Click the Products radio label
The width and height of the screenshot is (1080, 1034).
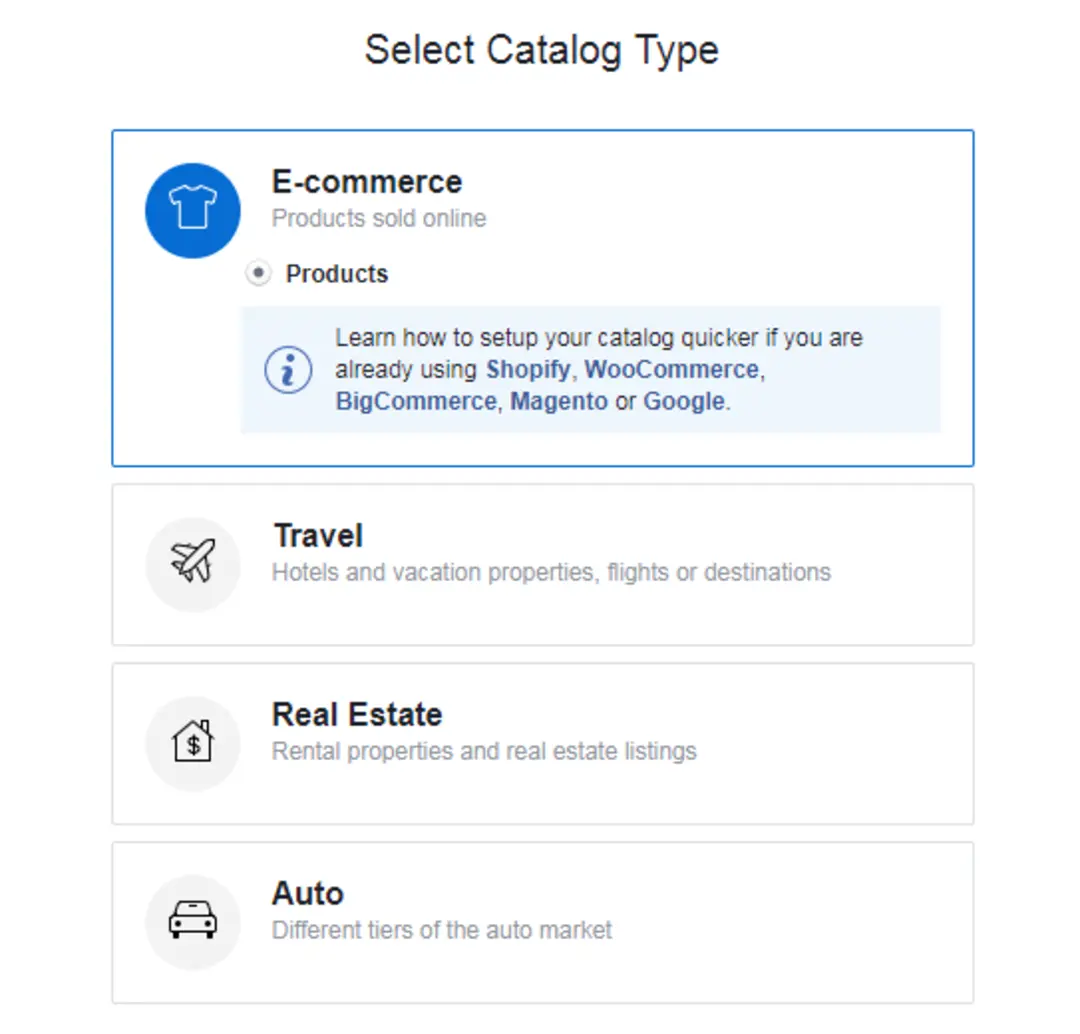(337, 274)
